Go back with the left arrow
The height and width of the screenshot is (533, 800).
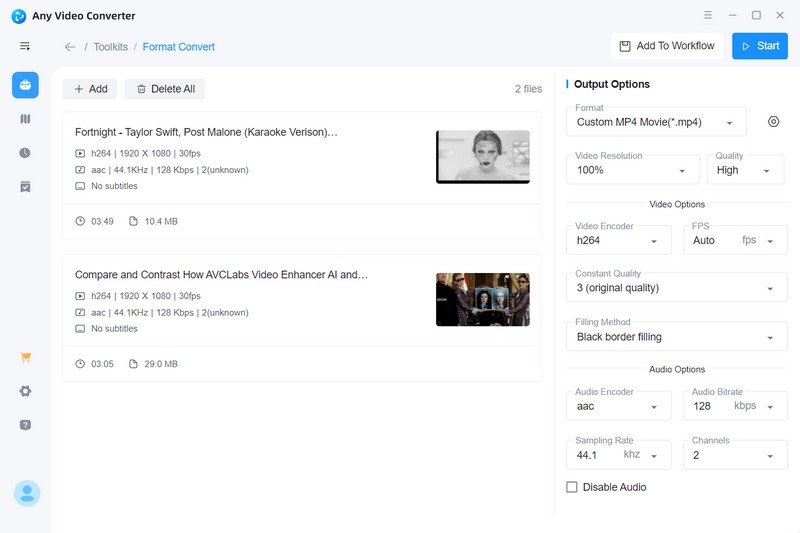pyautogui.click(x=70, y=47)
